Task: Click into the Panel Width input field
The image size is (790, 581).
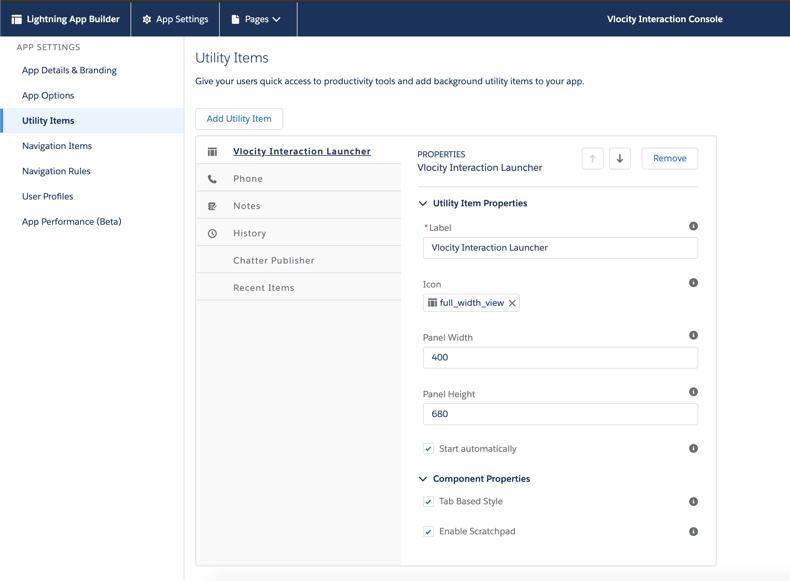Action: coord(560,357)
